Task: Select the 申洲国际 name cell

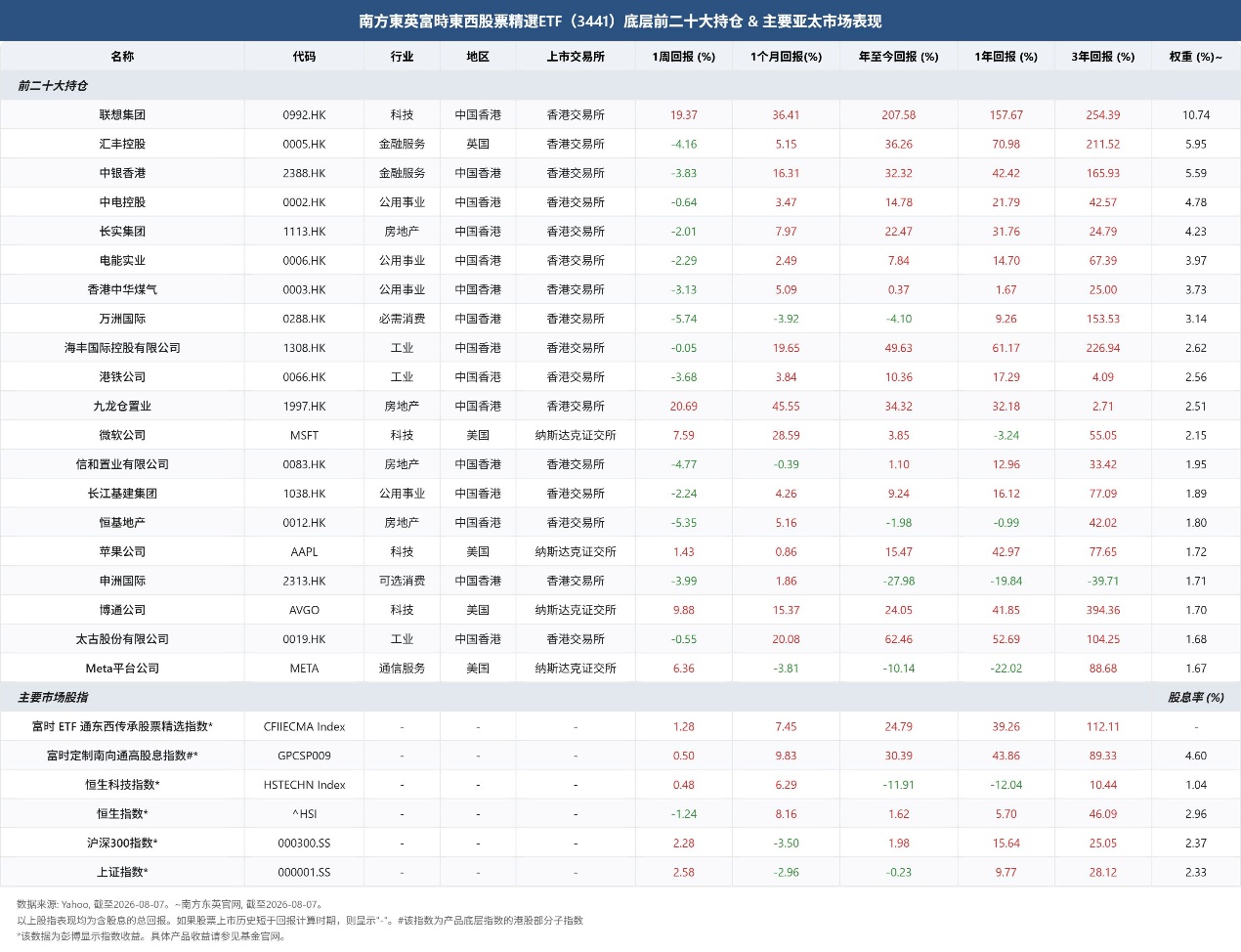Action: coord(122,582)
